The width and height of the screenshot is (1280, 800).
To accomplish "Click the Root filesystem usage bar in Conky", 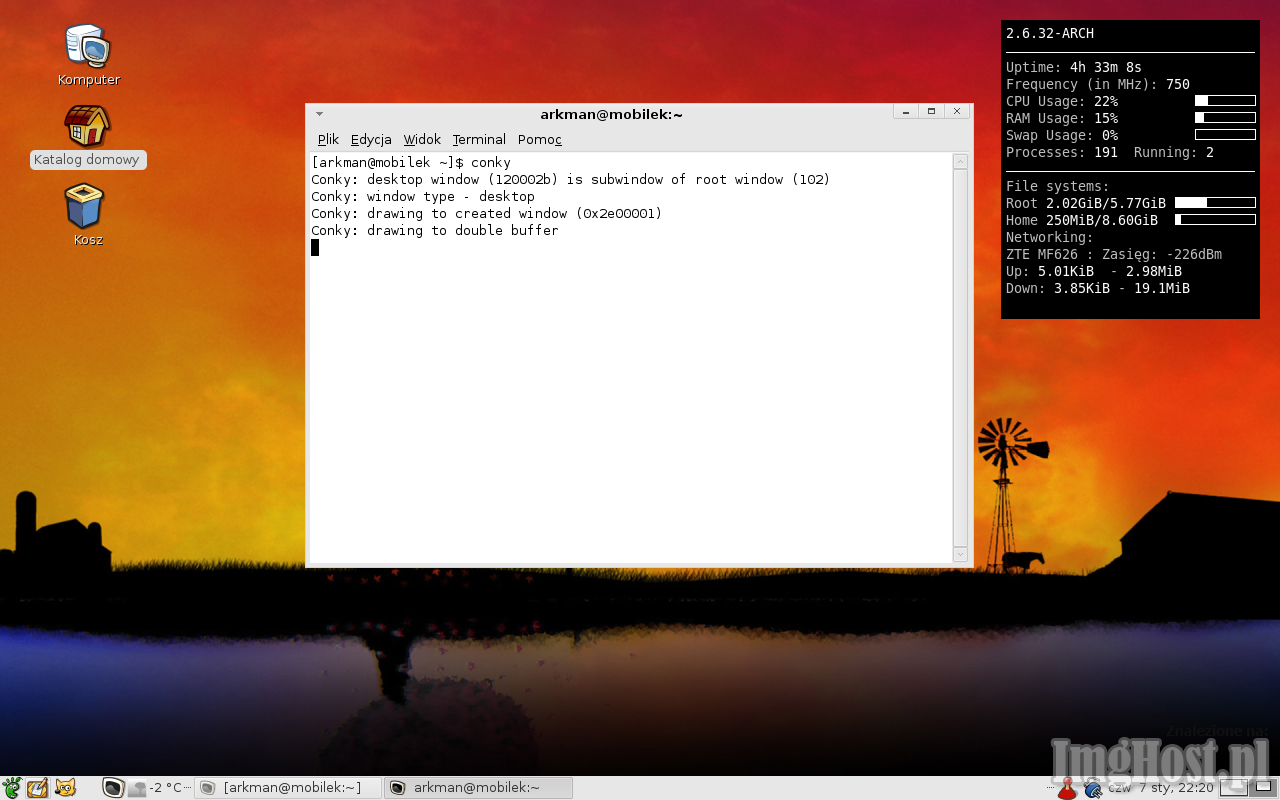I will pyautogui.click(x=1215, y=203).
